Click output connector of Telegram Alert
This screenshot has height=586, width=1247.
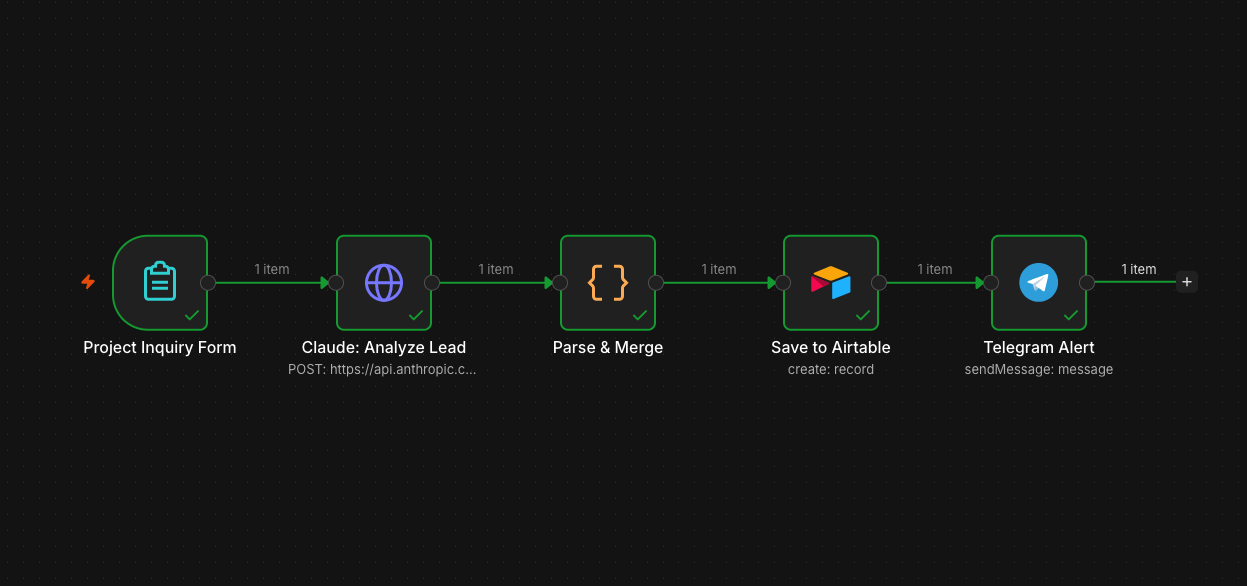coord(1087,283)
